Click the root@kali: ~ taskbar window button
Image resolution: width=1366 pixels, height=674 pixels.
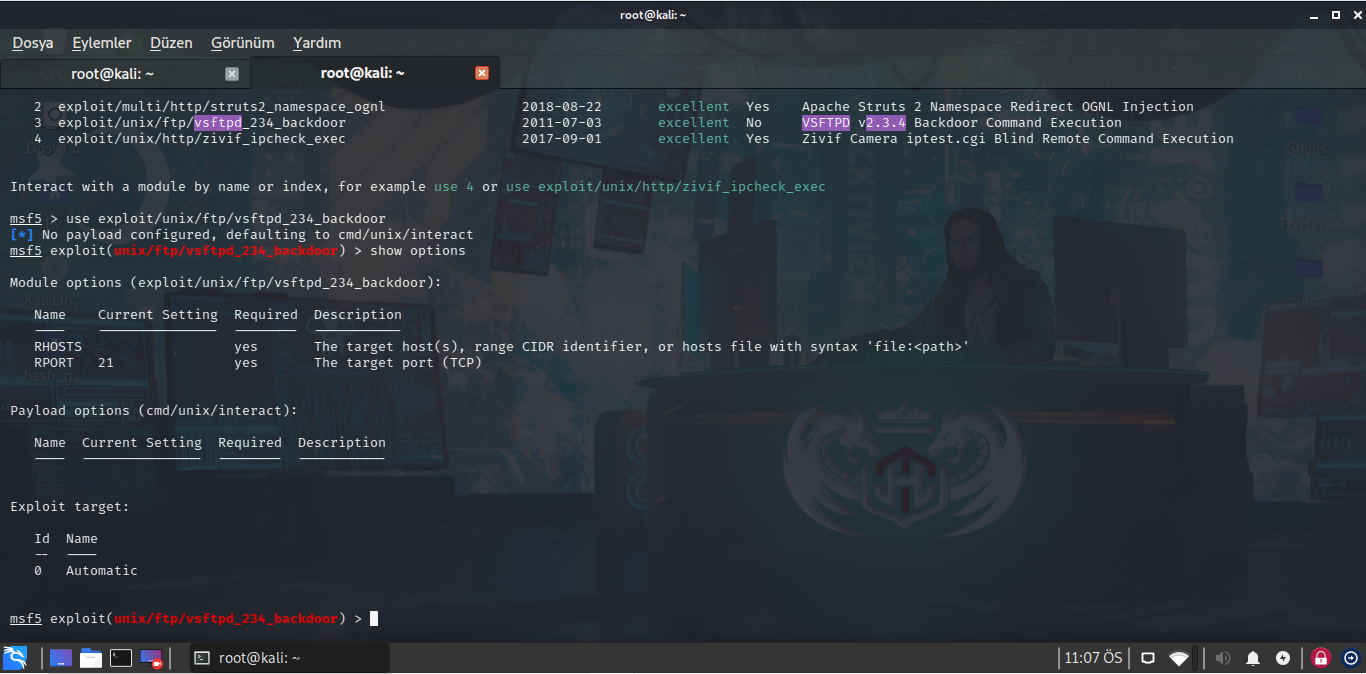coord(288,657)
